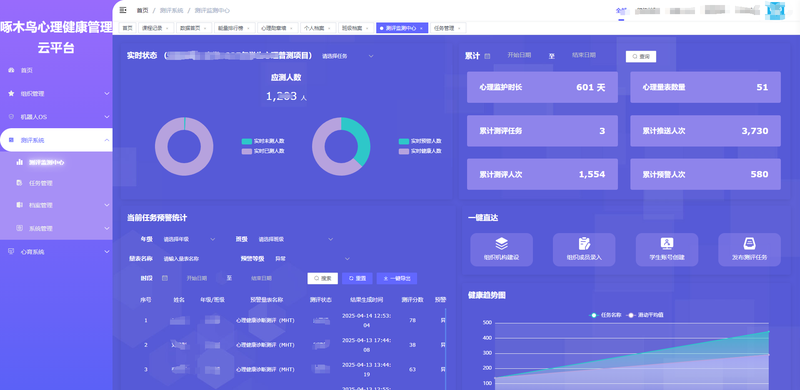Toggle the 滑动平均值 series in trend legend

click(x=645, y=315)
